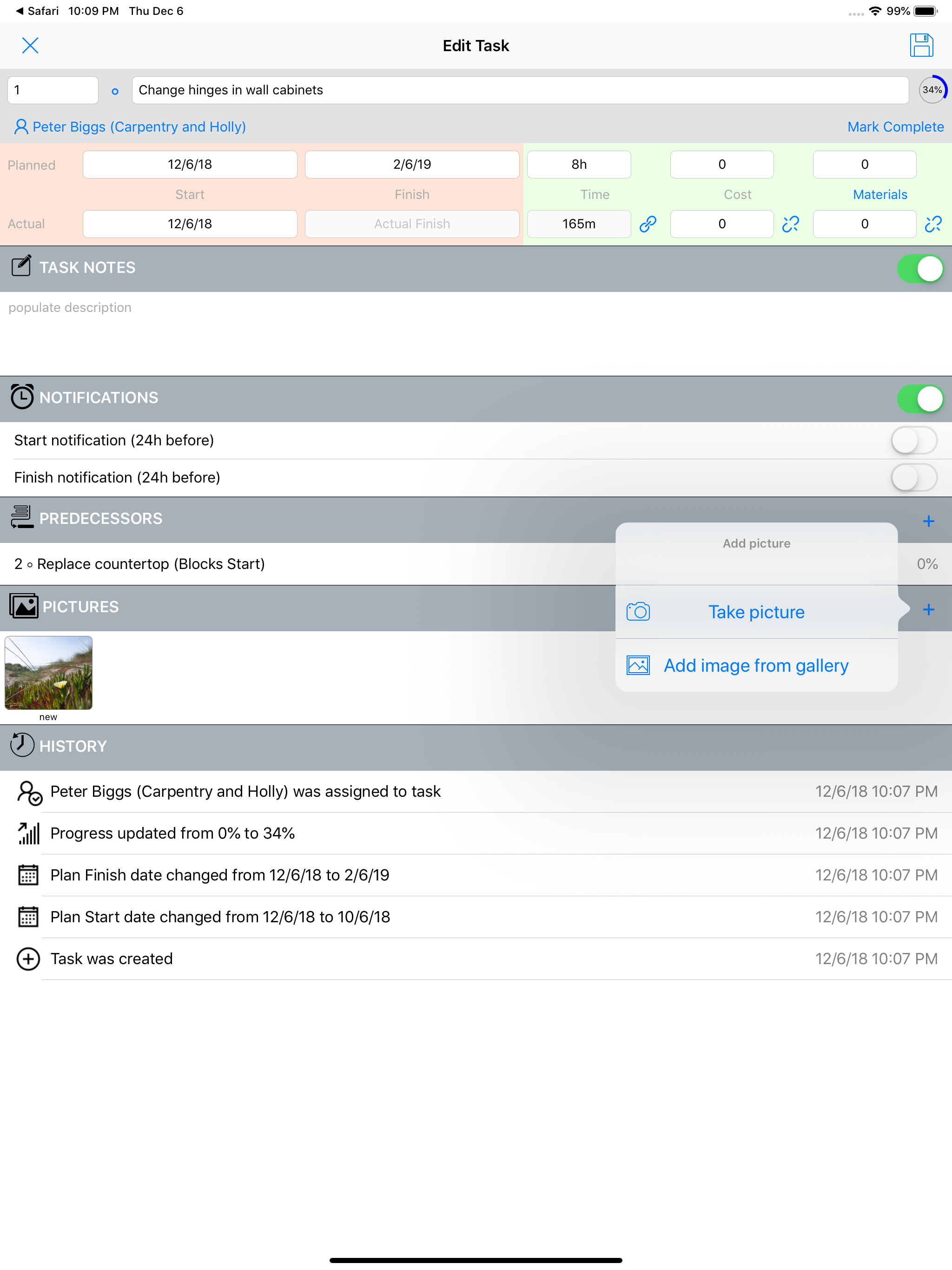Edit planned time field 8h
The height and width of the screenshot is (1270, 952).
pos(579,165)
